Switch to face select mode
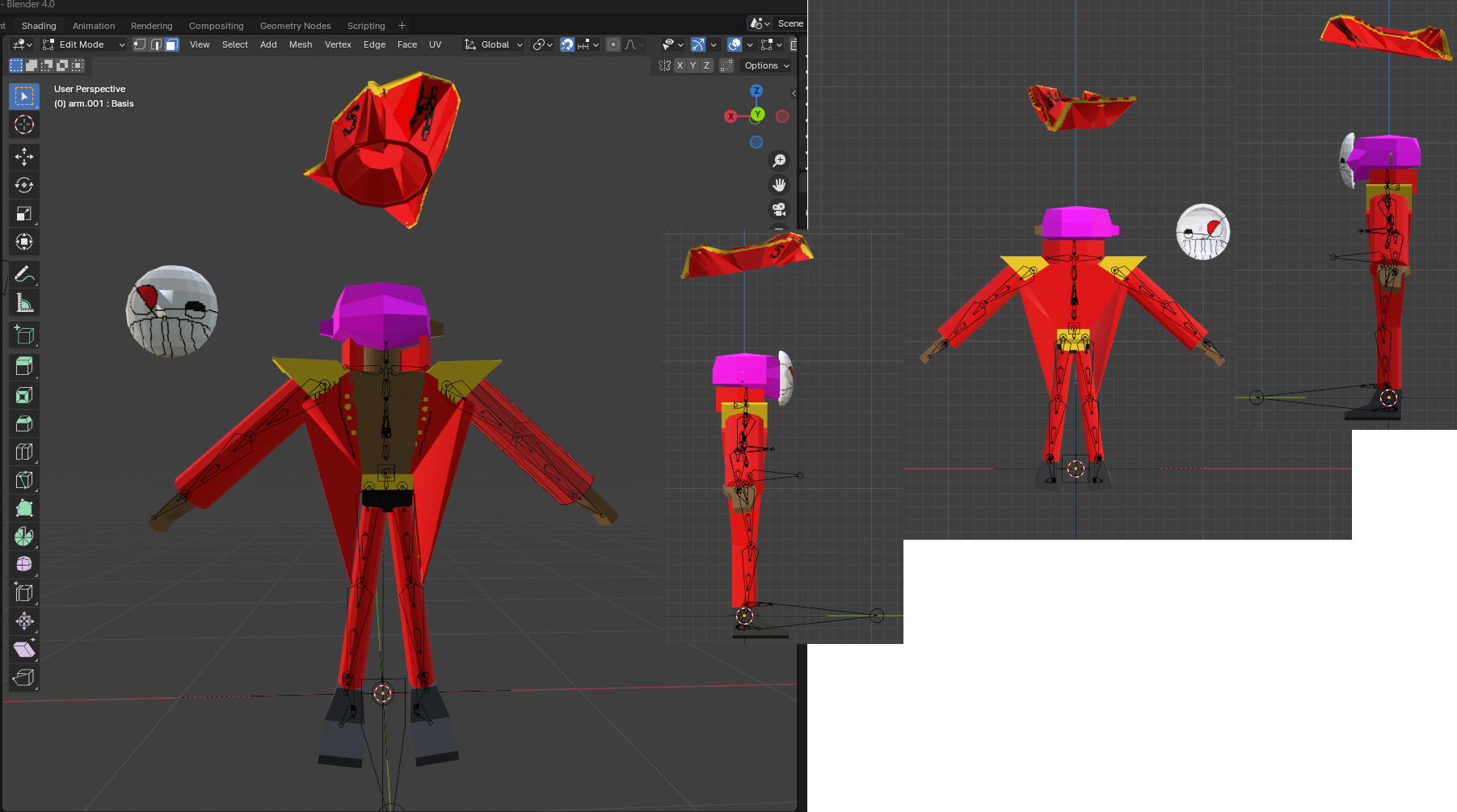 [171, 44]
